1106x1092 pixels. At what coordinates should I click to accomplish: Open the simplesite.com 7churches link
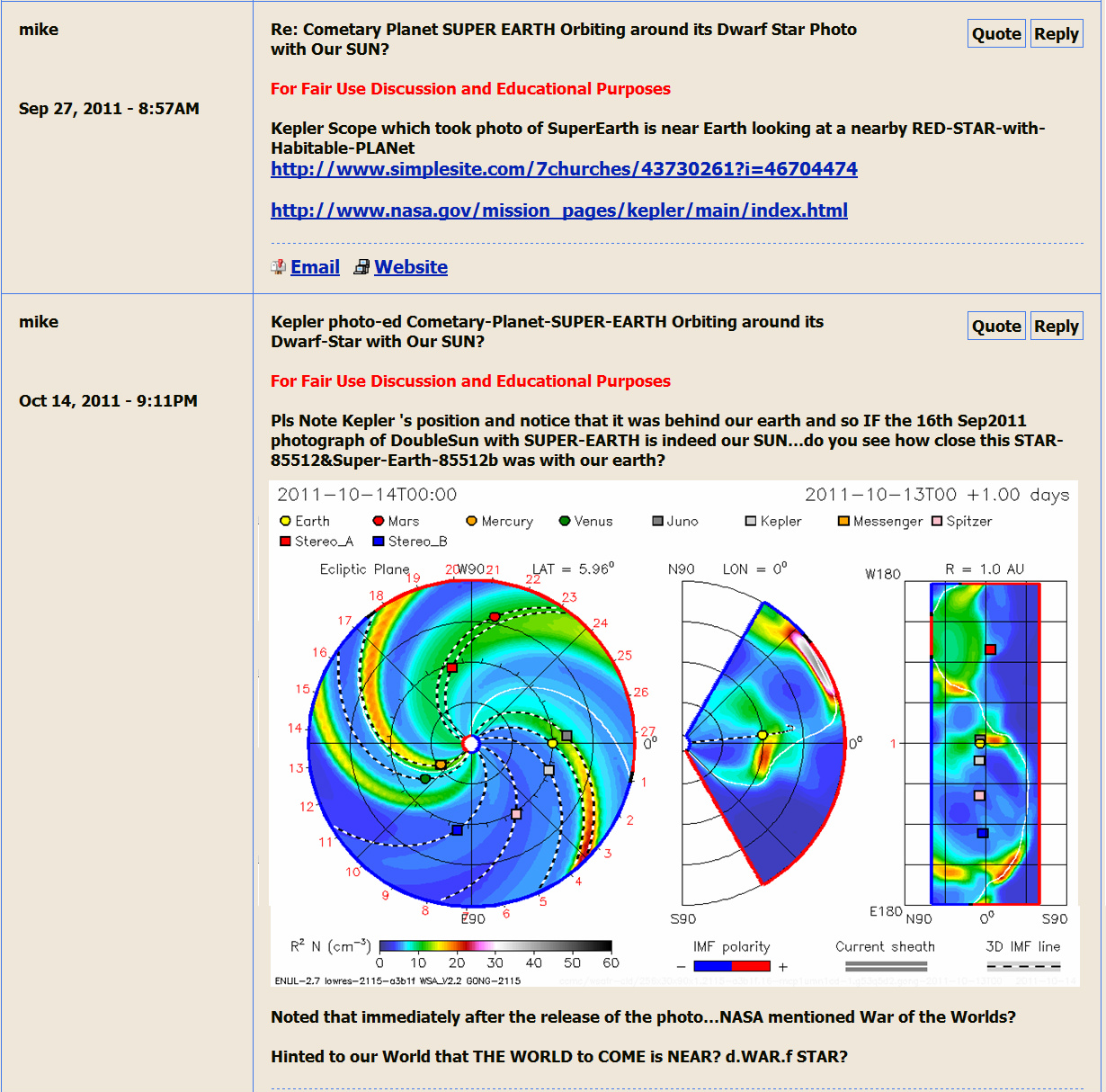(564, 169)
